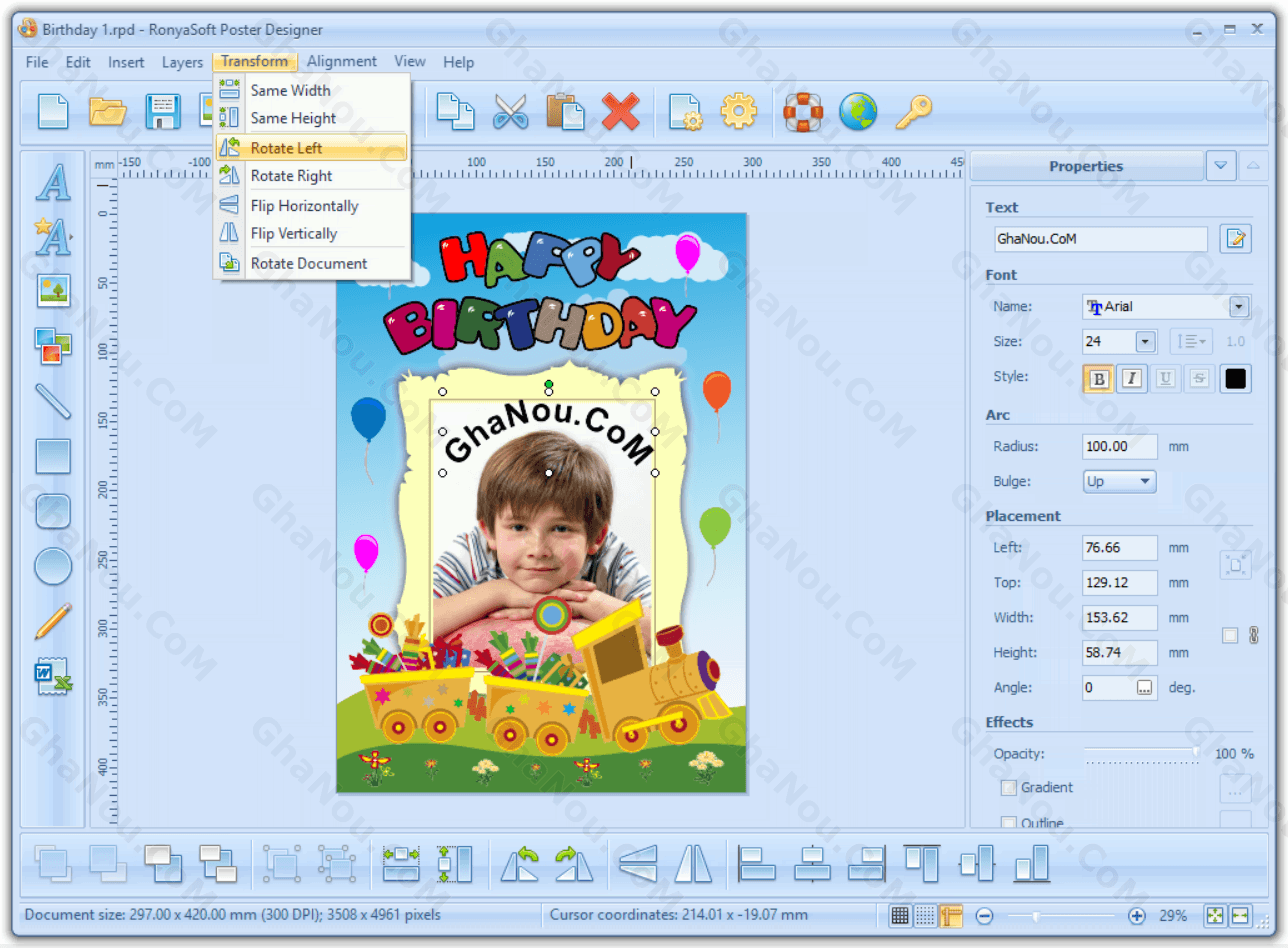Click bottom toolbar rotate right icon

pos(574,863)
